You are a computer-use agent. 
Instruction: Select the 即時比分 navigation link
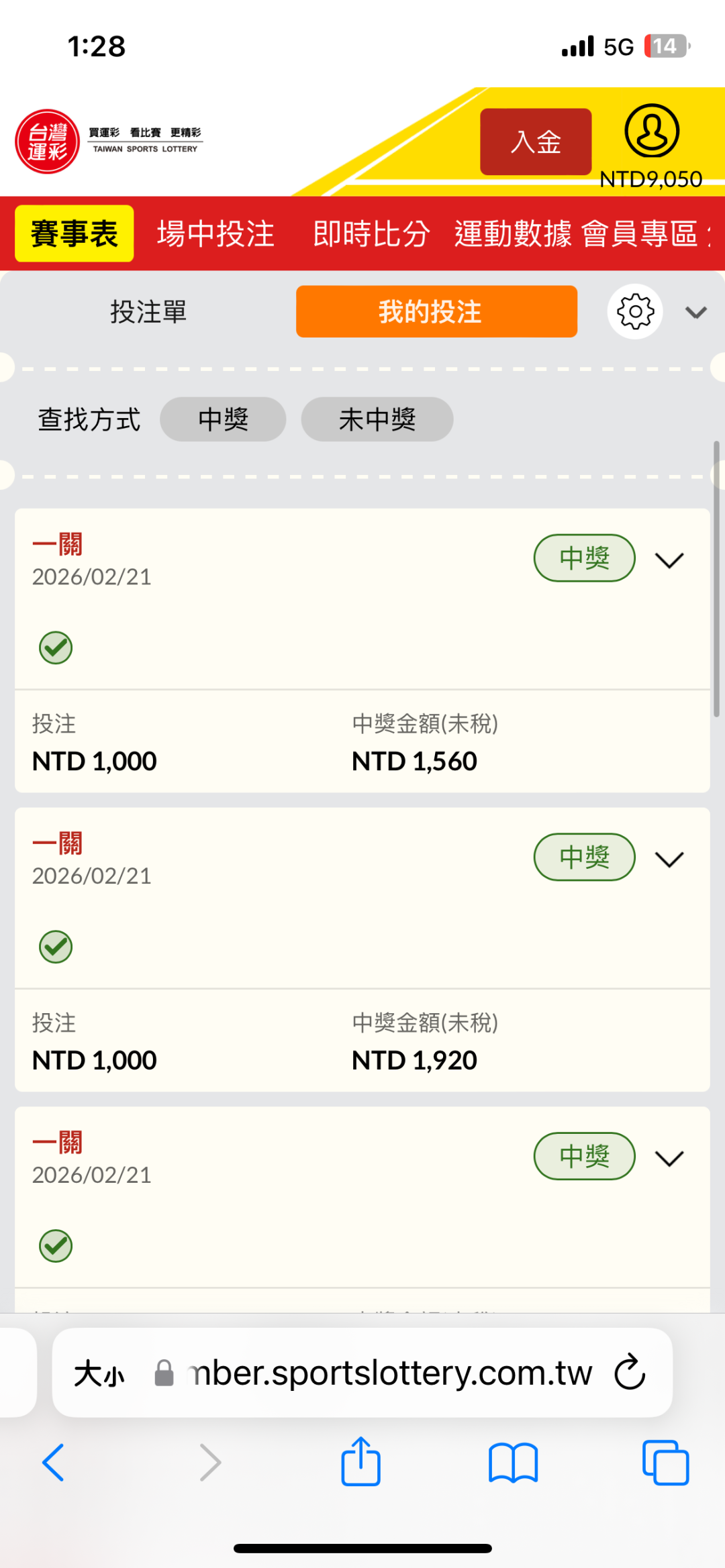pos(371,233)
